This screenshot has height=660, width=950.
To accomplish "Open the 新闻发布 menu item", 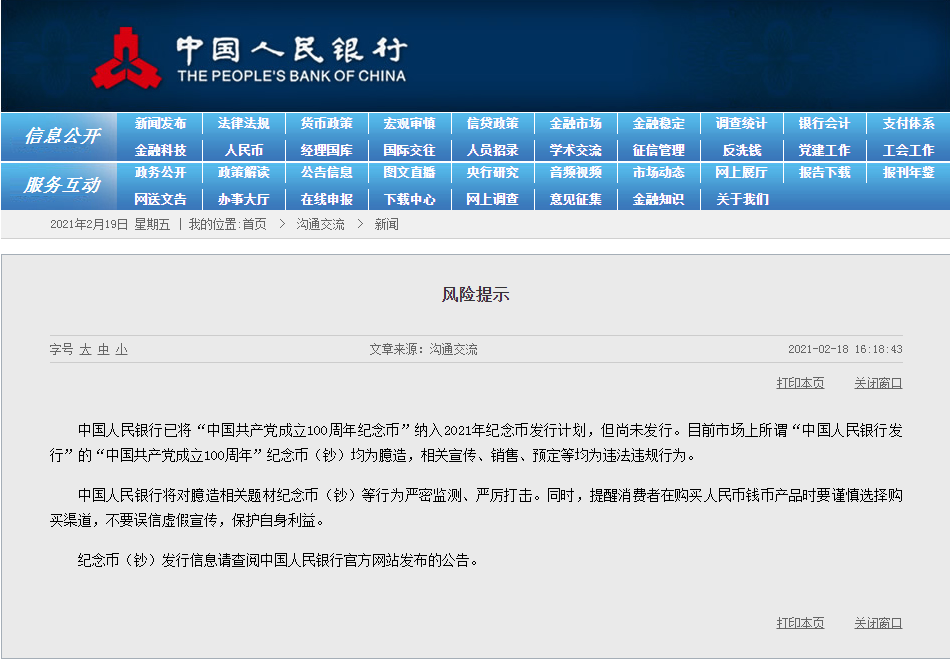I will 161,124.
